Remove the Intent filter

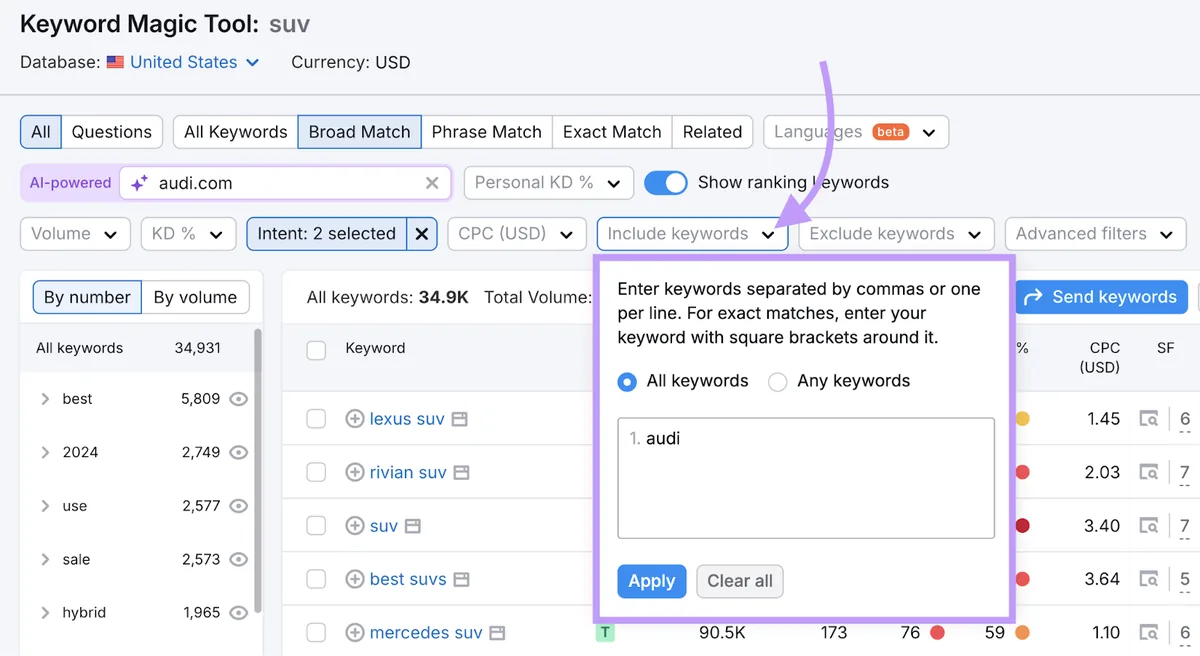pyautogui.click(x=422, y=234)
